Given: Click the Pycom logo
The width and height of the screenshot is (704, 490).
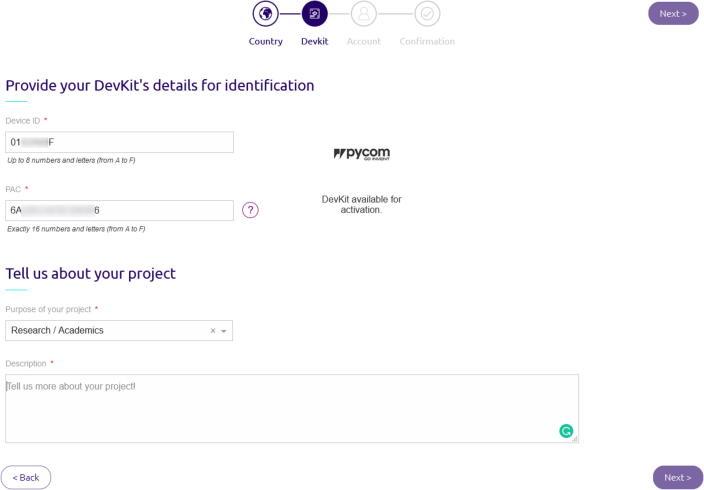Looking at the screenshot, I should pyautogui.click(x=361, y=154).
